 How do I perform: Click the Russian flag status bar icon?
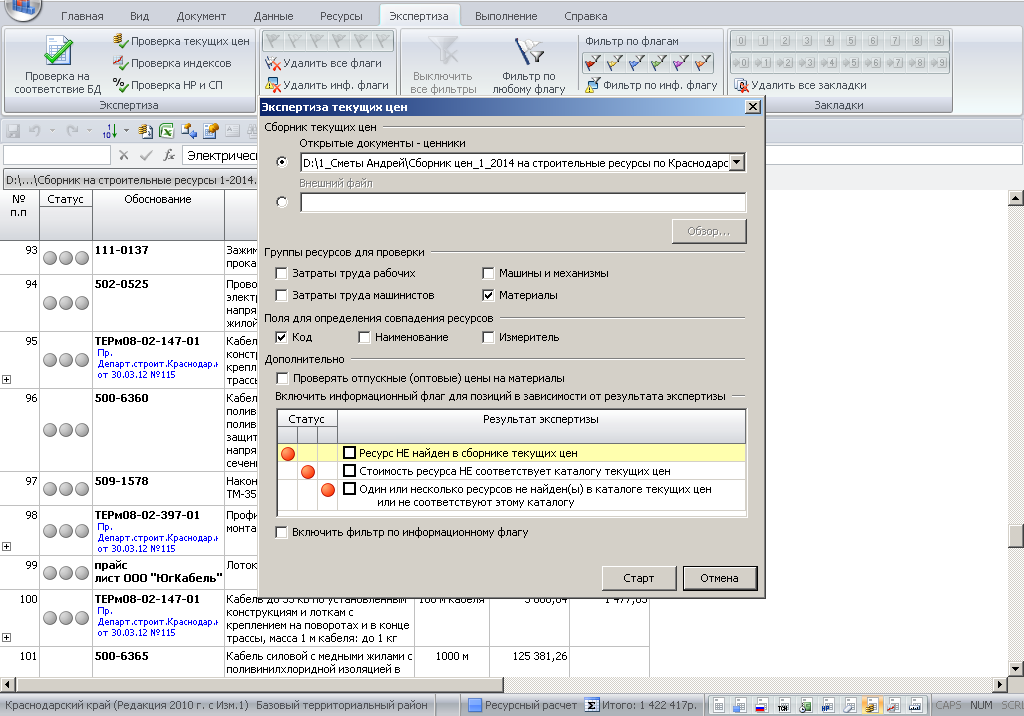(x=761, y=706)
